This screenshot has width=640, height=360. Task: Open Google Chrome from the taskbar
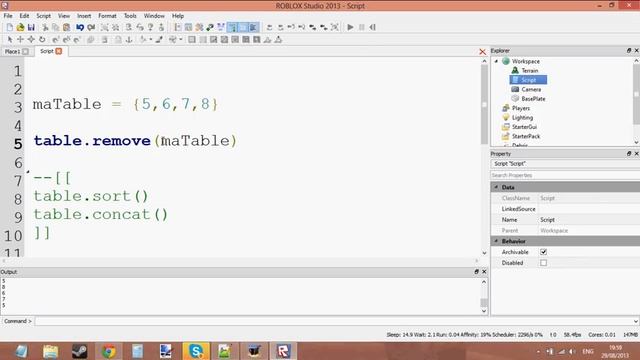click(x=109, y=351)
